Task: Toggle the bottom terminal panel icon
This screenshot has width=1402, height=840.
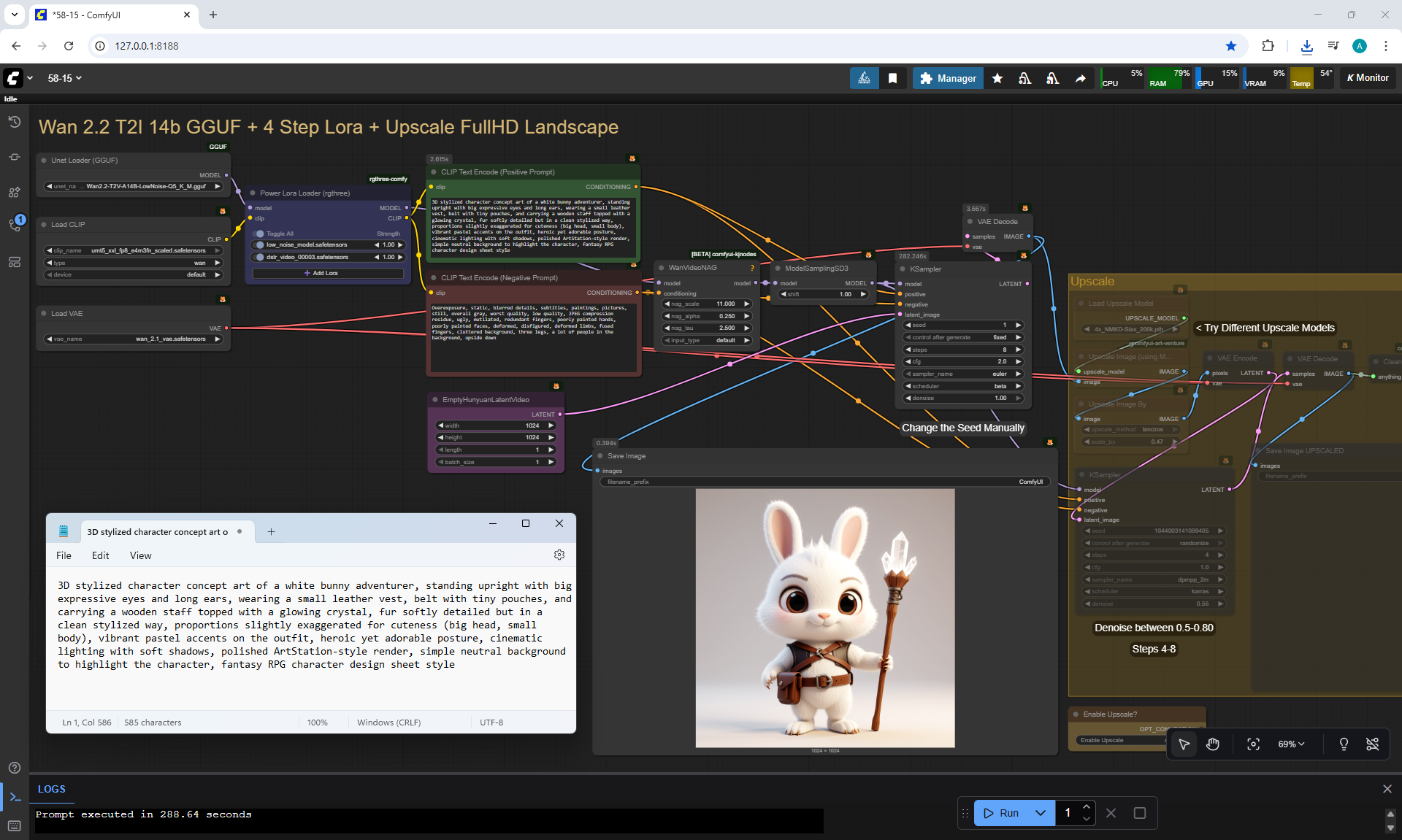Action: click(x=15, y=797)
